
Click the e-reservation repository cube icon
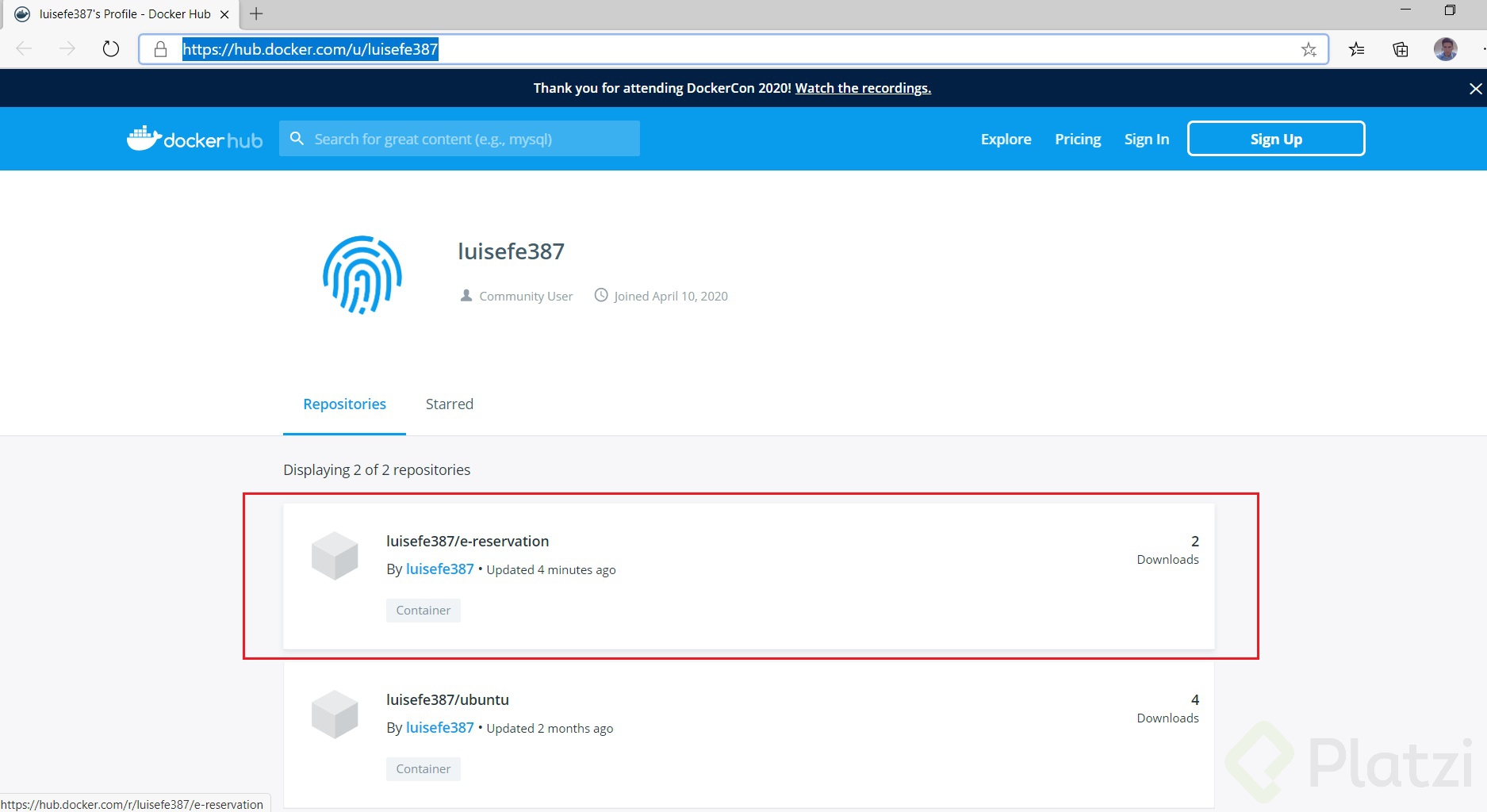click(335, 556)
